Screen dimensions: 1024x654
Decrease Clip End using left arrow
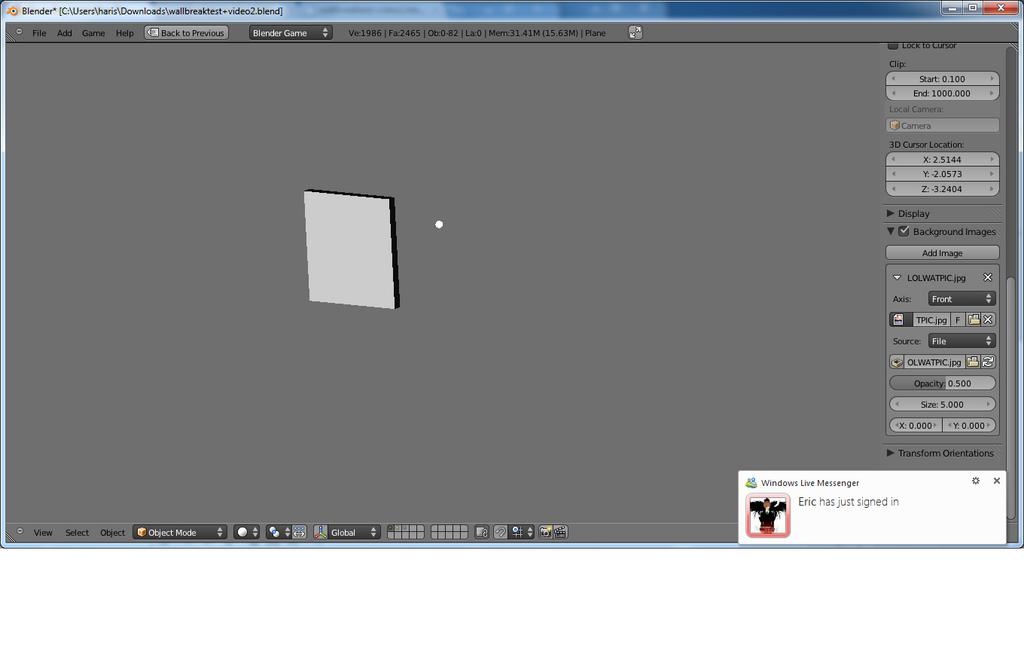coord(893,93)
